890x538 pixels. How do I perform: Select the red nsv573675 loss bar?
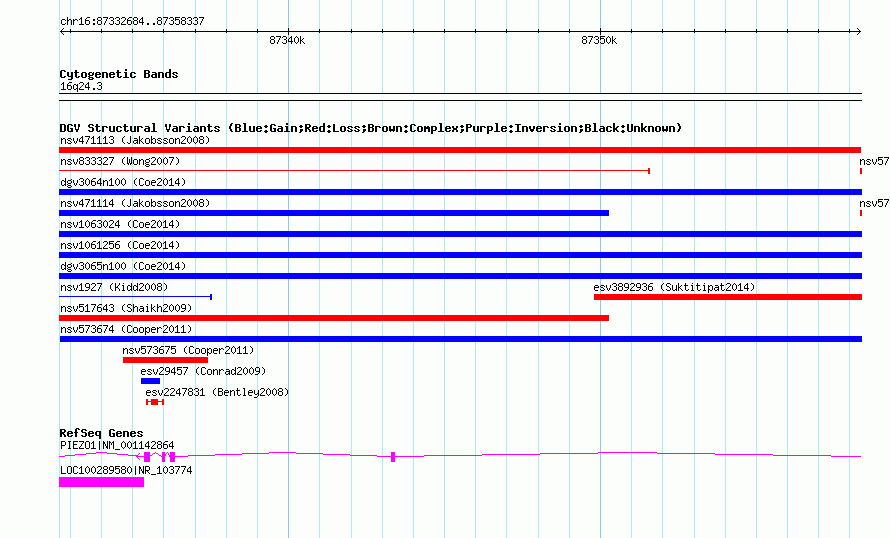click(165, 360)
